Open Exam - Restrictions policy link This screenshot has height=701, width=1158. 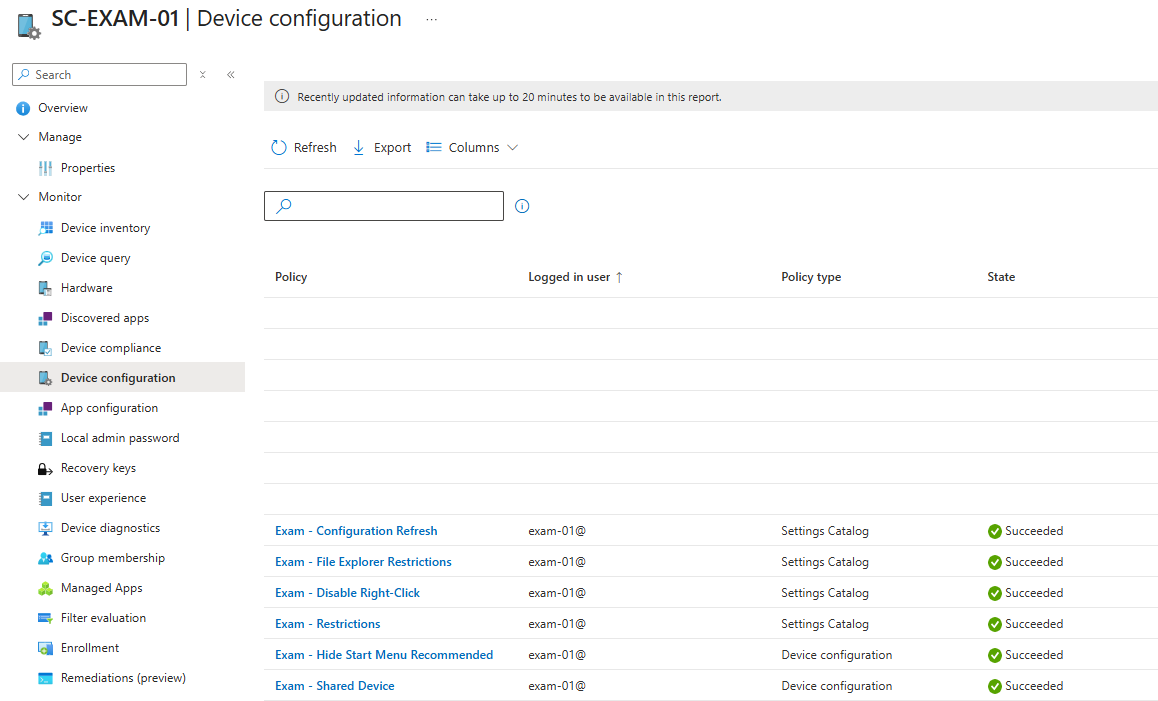327,624
